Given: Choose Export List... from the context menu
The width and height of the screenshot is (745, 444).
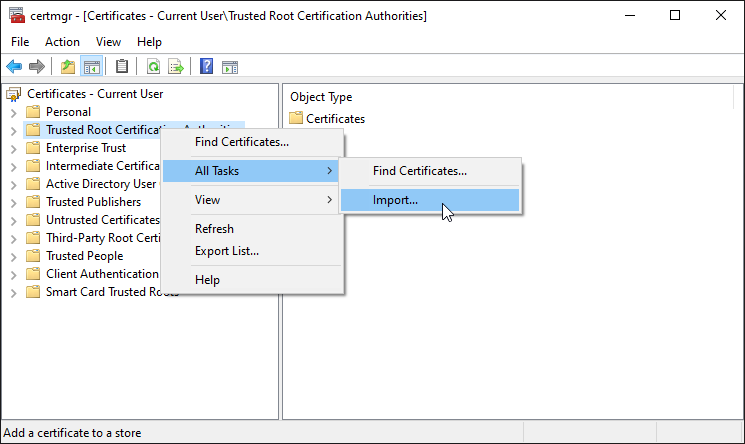Looking at the screenshot, I should [227, 251].
